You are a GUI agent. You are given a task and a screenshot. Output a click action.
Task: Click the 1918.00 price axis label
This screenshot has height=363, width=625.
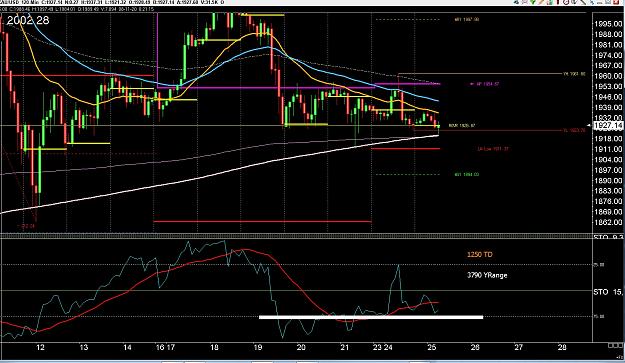(608, 139)
